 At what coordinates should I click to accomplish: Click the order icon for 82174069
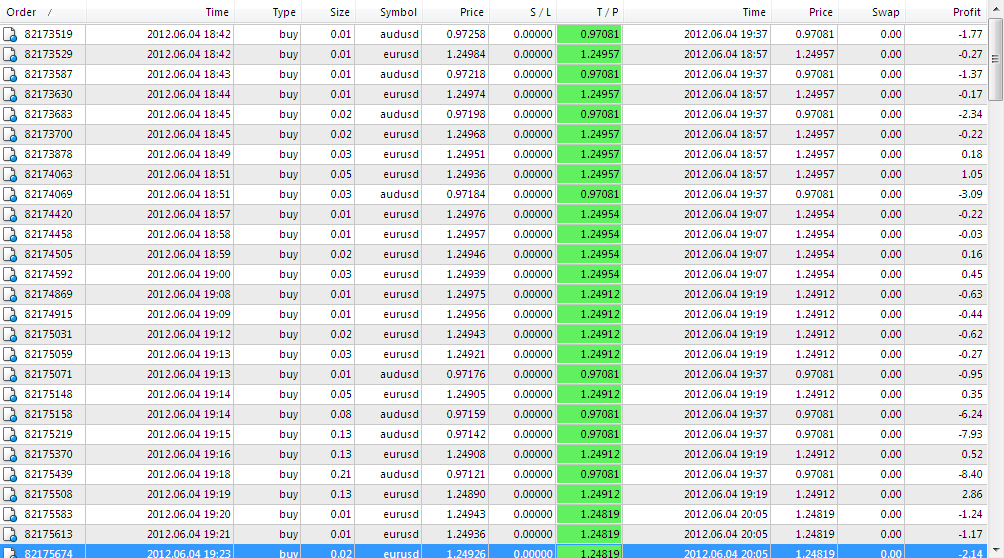10,195
